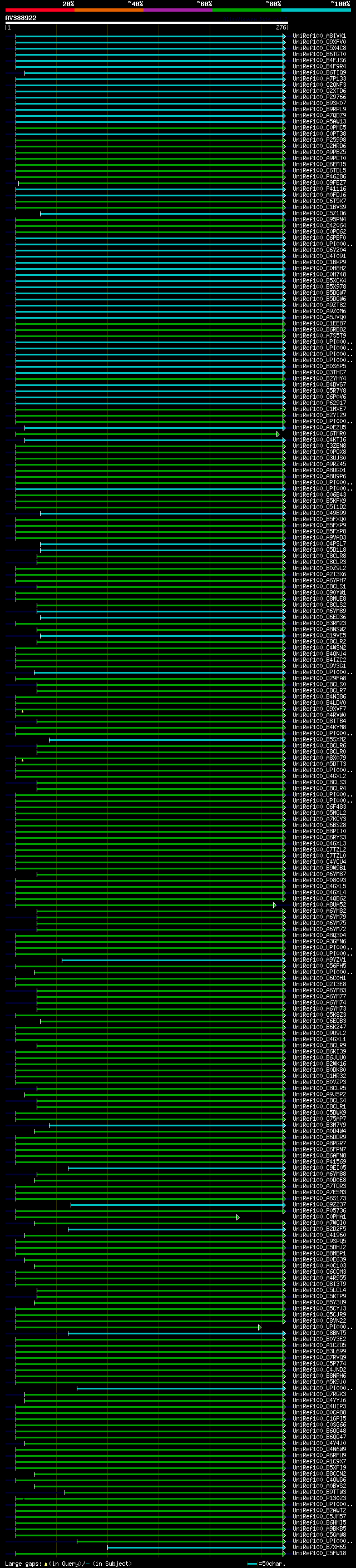This screenshot has height=1568, width=356.
Task: Click the orange ~40% identity legend segment
Action: (x=109, y=10)
